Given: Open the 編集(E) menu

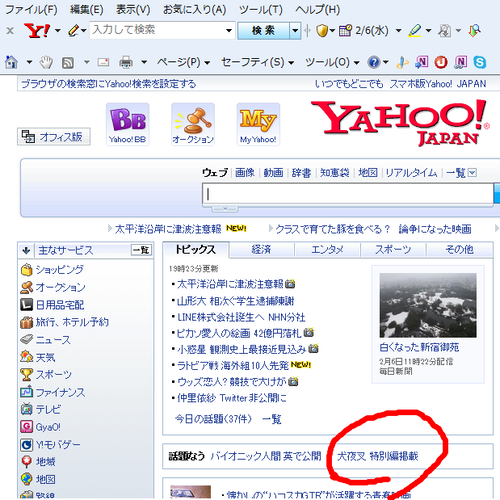Looking at the screenshot, I should pyautogui.click(x=87, y=10).
